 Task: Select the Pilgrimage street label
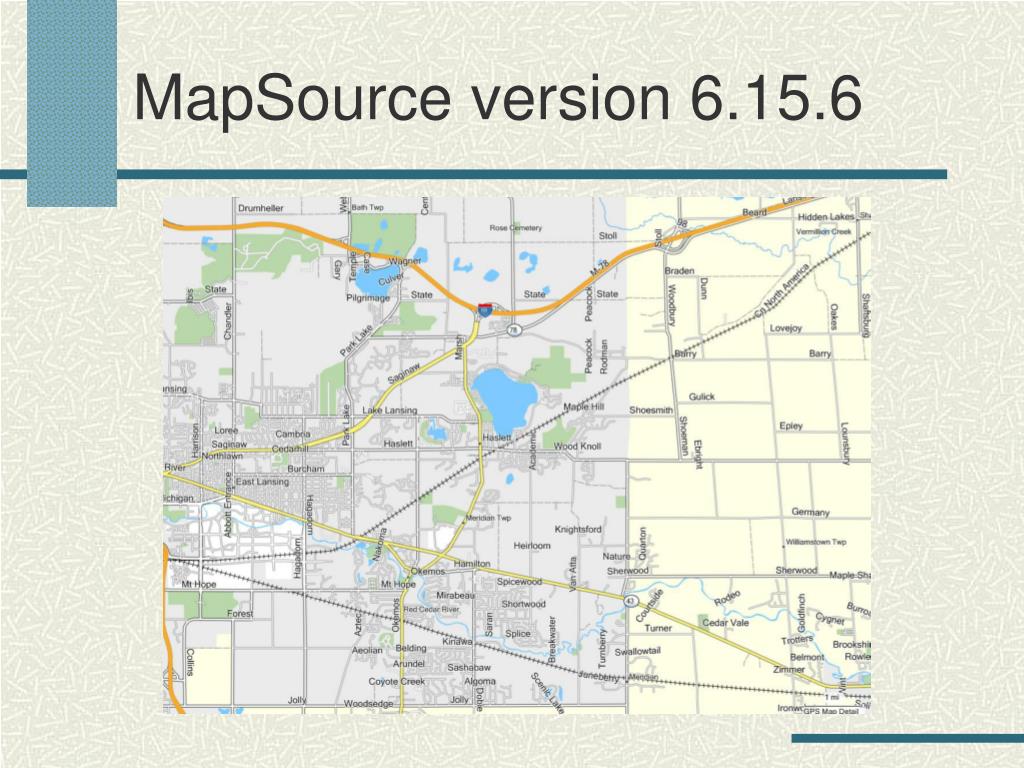[x=368, y=298]
